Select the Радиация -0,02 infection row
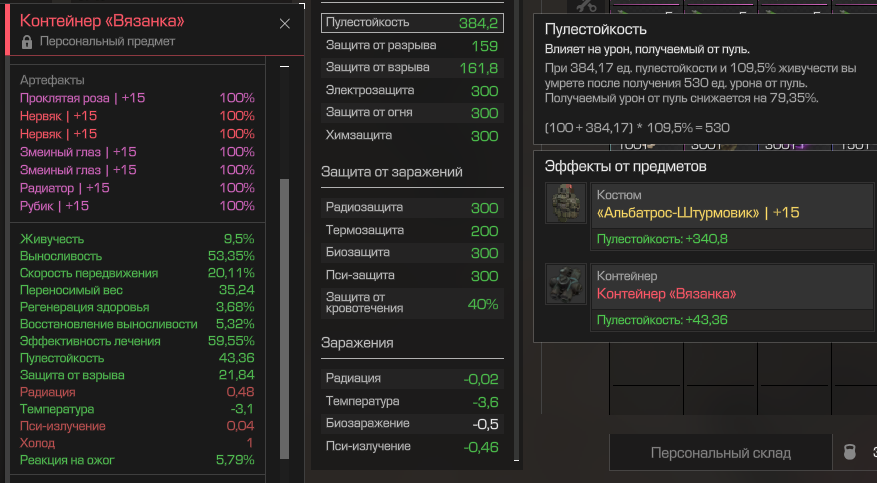Screen dimensions: 877x483 tap(412, 379)
